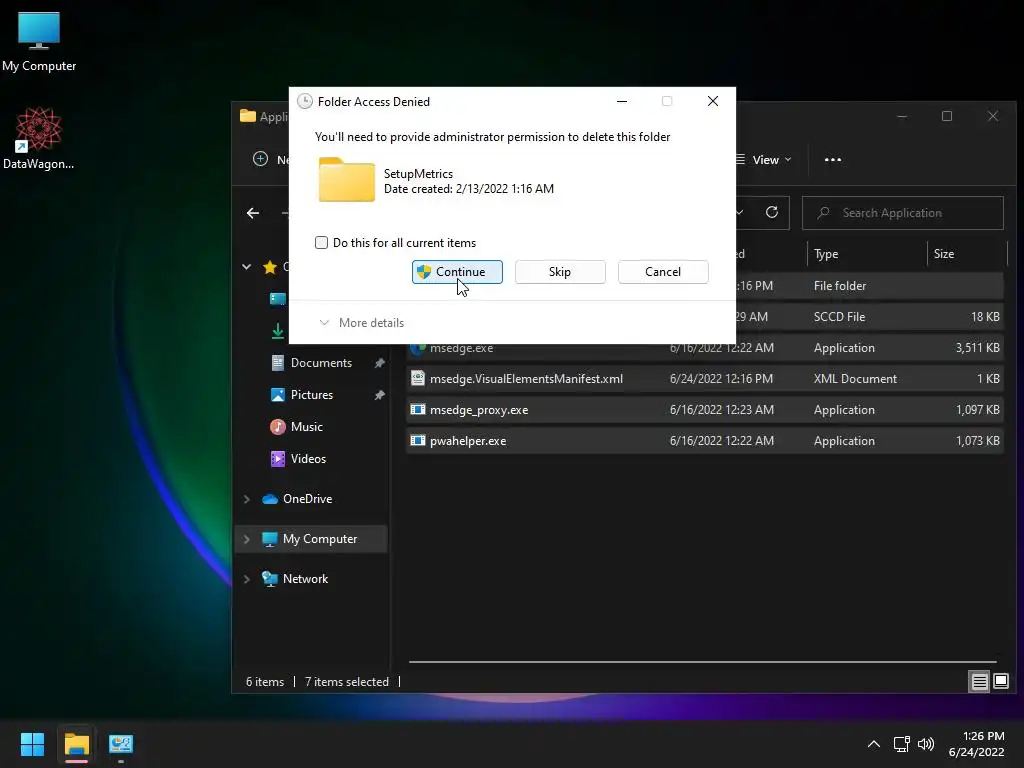Open address bar history dropdown arrow

click(740, 212)
